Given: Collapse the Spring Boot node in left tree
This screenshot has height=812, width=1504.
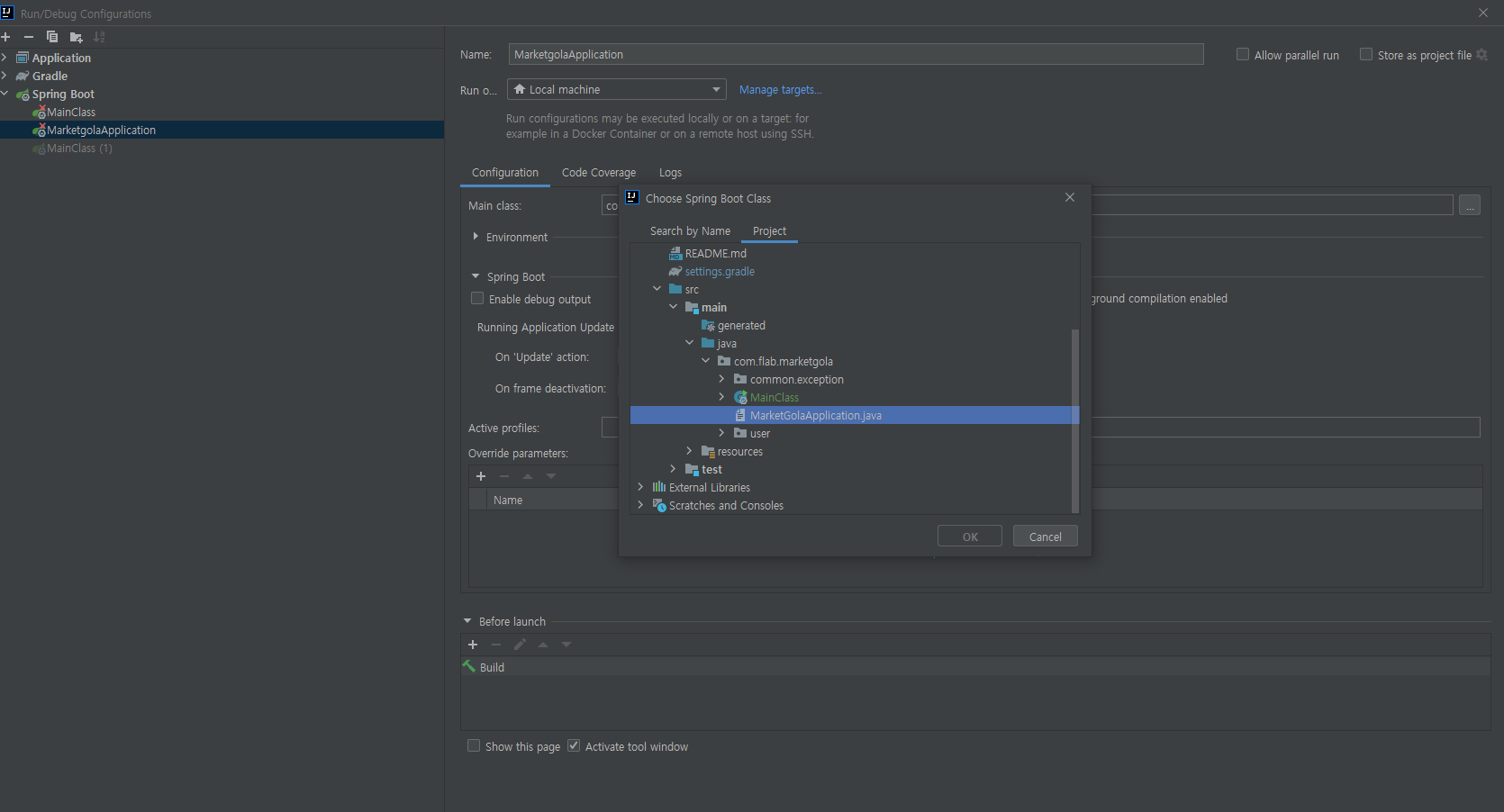Looking at the screenshot, I should point(5,94).
